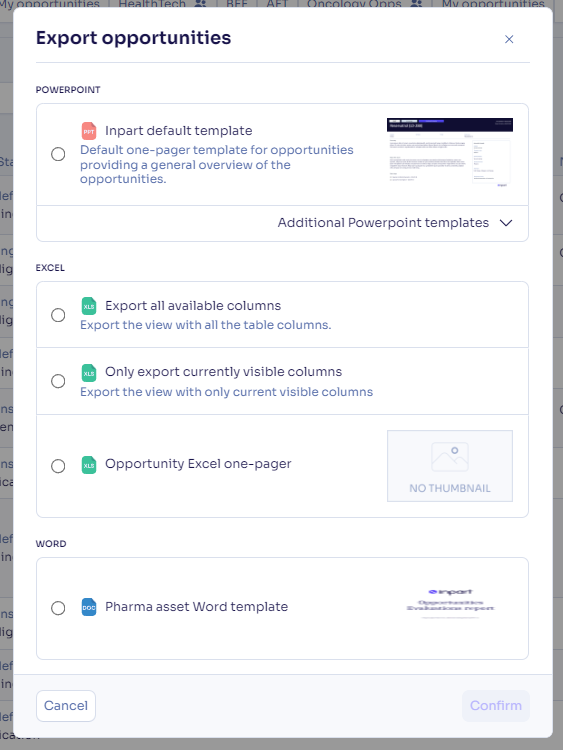Click XLS icon beside Opportunity Excel one-pager
The image size is (563, 750).
[x=89, y=465]
